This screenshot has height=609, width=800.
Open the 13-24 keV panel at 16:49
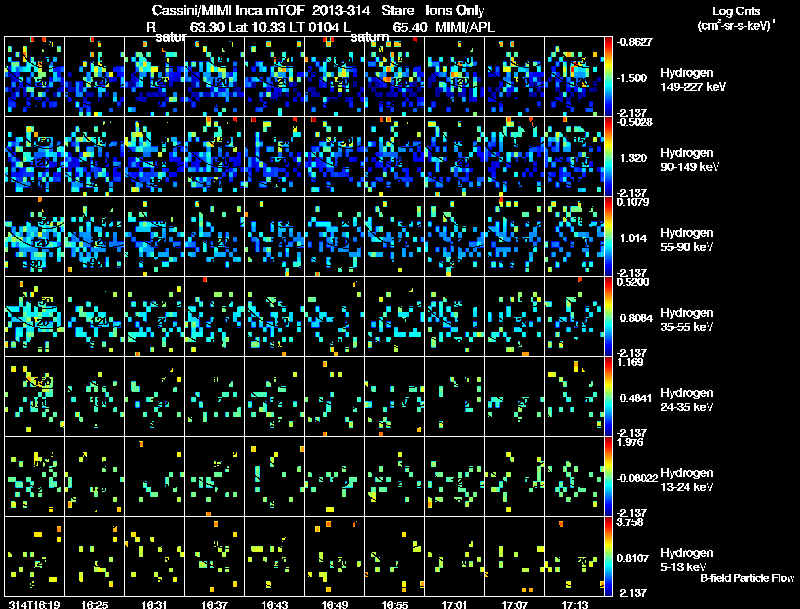(335, 476)
